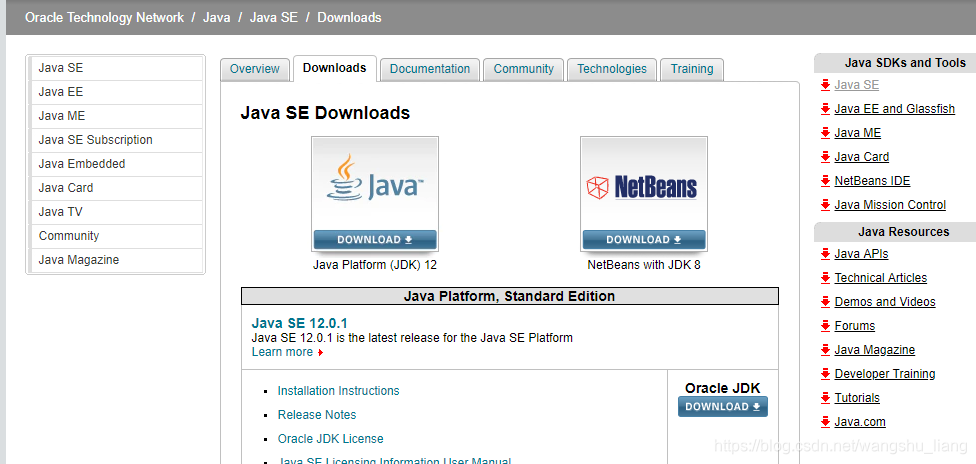Click red arrow icon beside Java.com
The image size is (976, 464).
tap(825, 422)
